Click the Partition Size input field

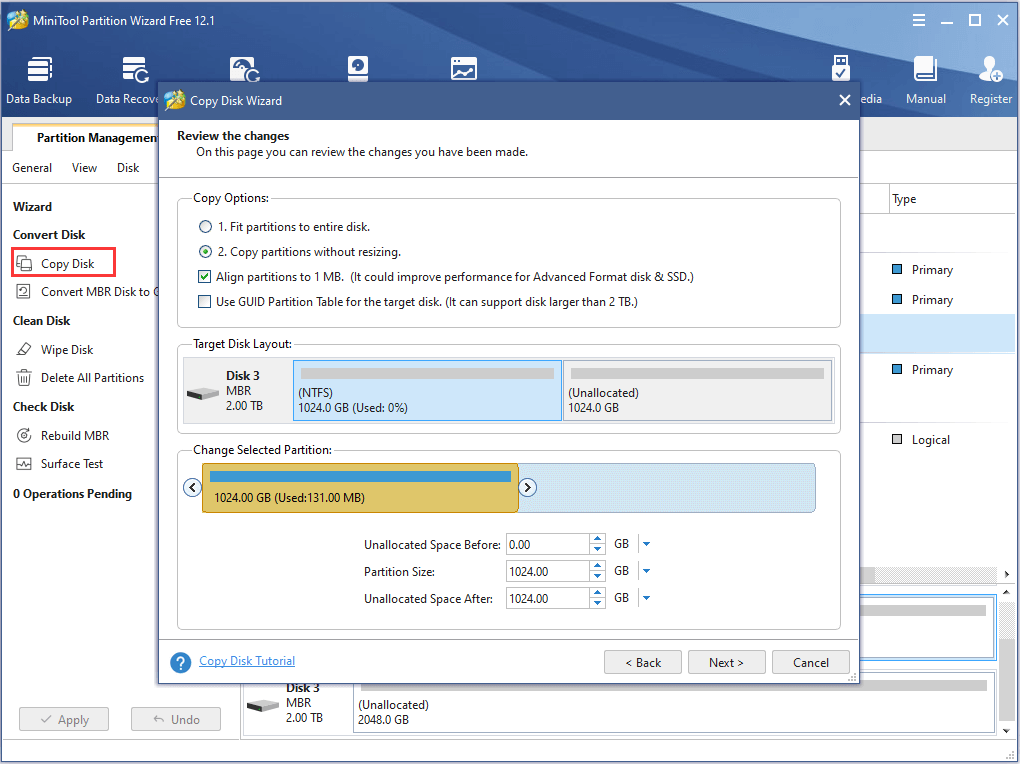[x=548, y=571]
